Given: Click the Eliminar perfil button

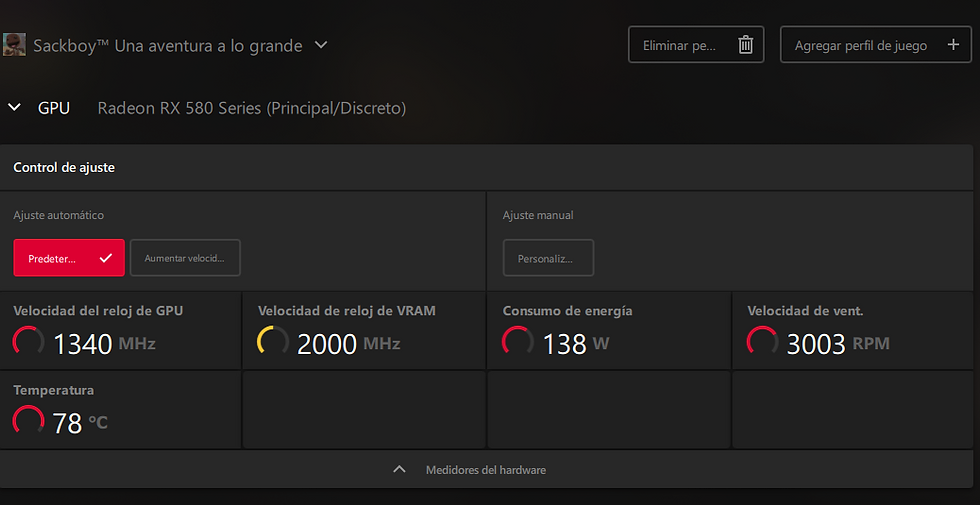Looking at the screenshot, I should point(696,44).
